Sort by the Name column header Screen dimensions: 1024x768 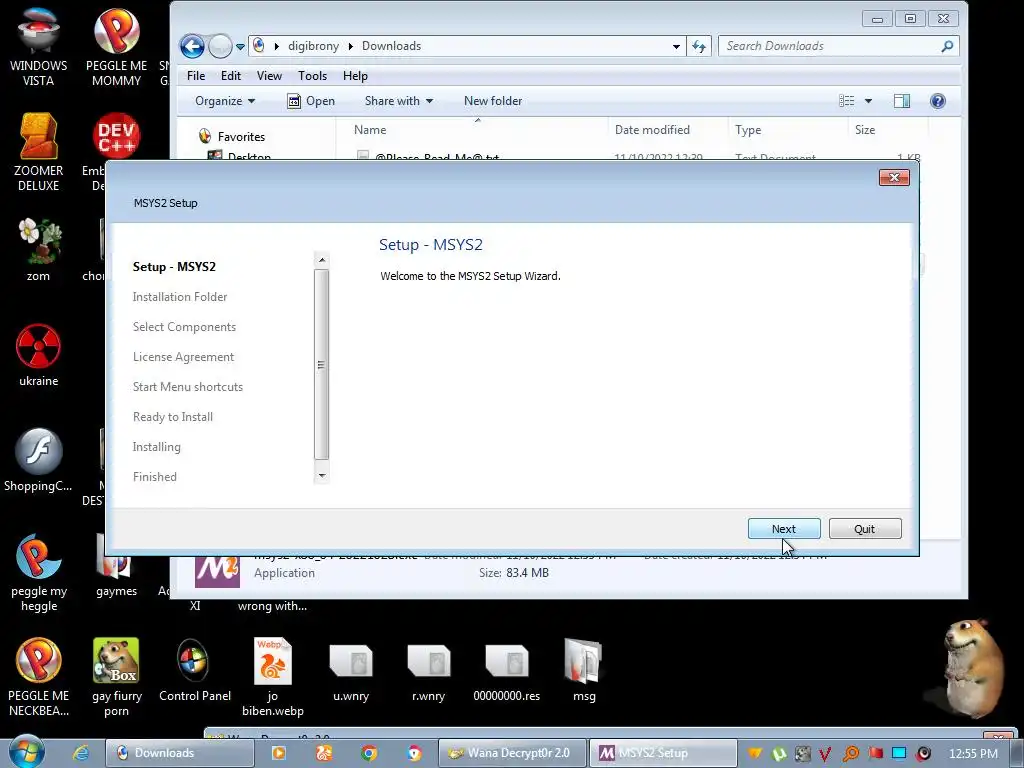370,130
